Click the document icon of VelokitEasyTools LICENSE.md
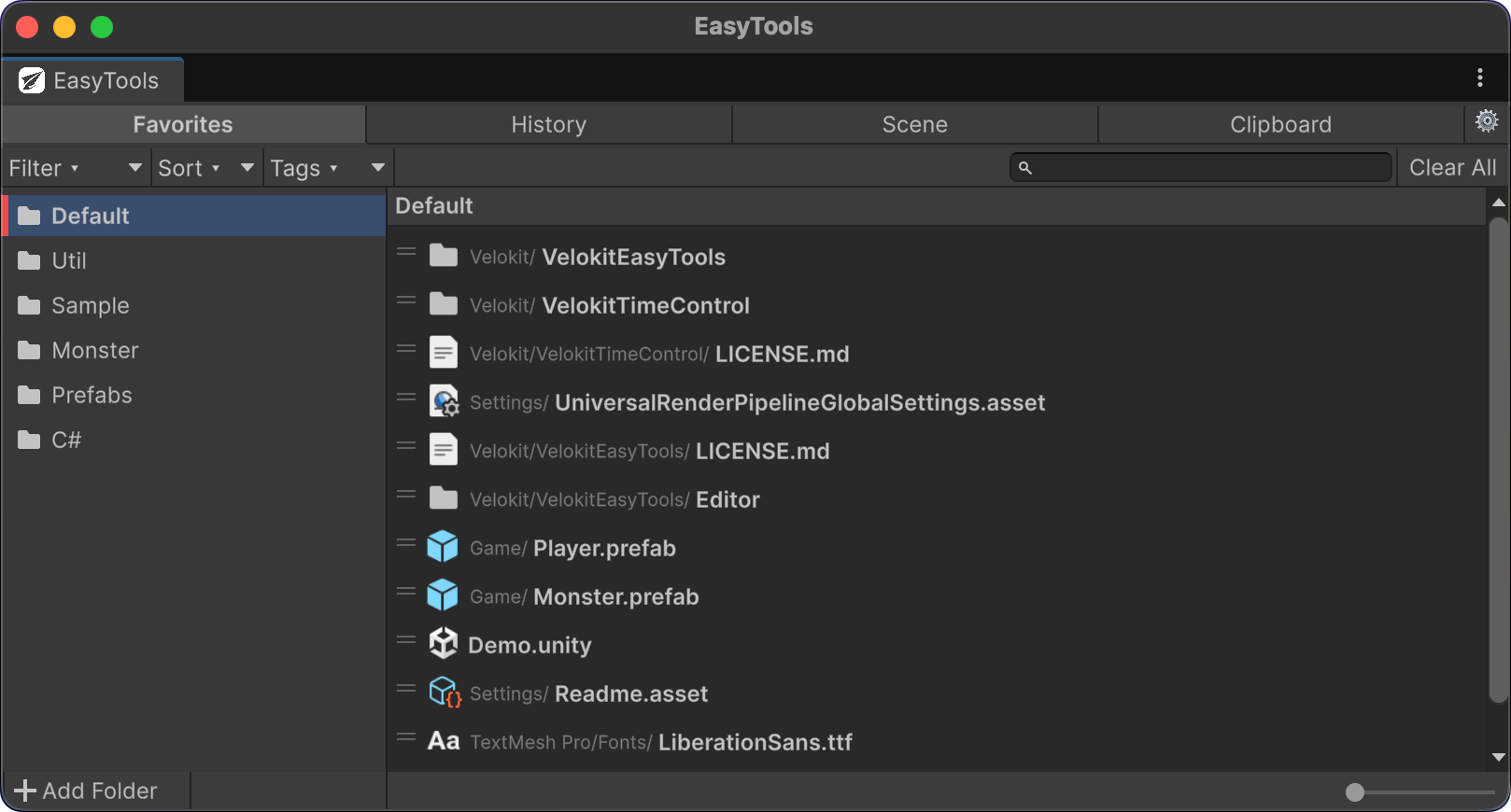 coord(444,450)
